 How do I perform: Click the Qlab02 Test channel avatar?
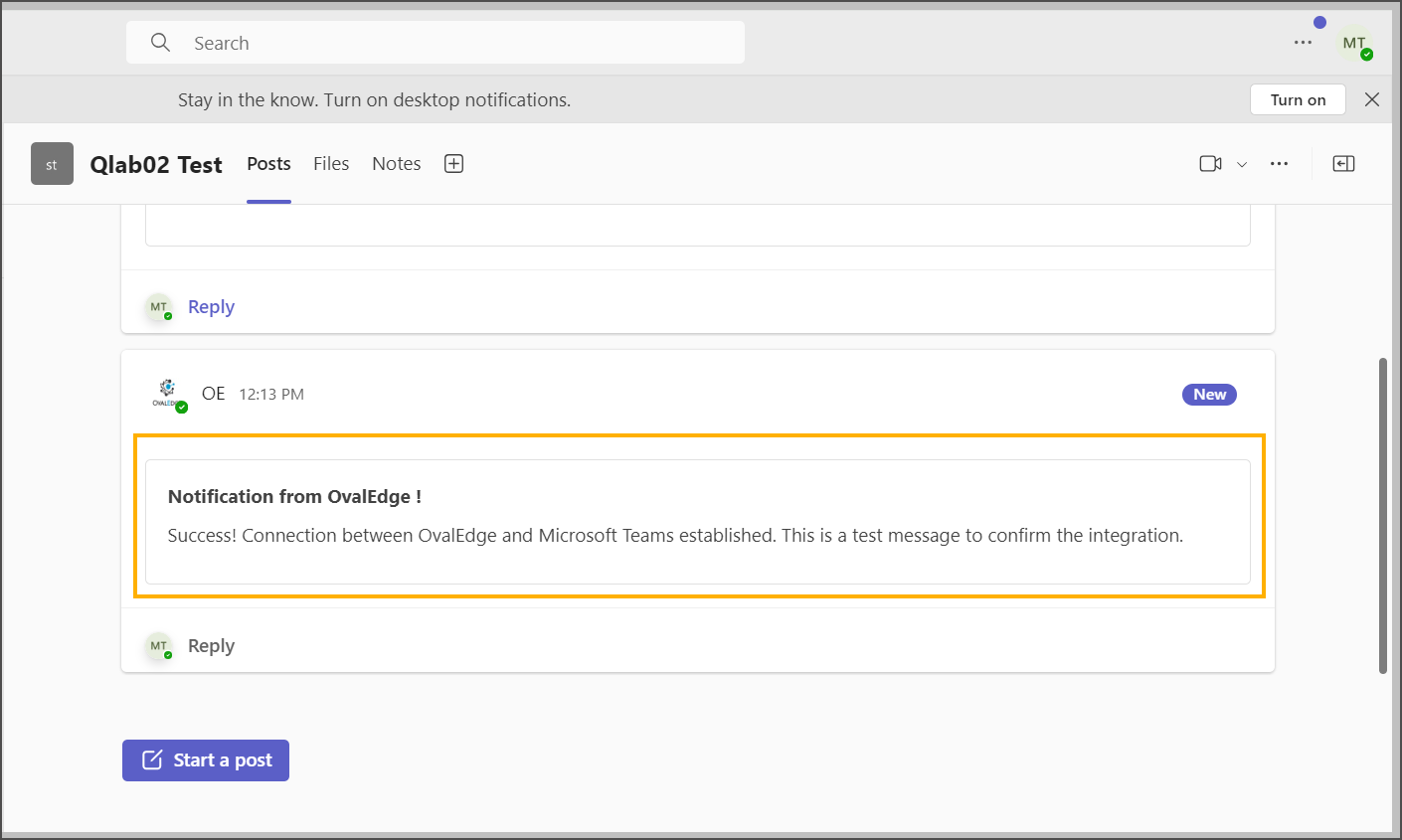(52, 164)
